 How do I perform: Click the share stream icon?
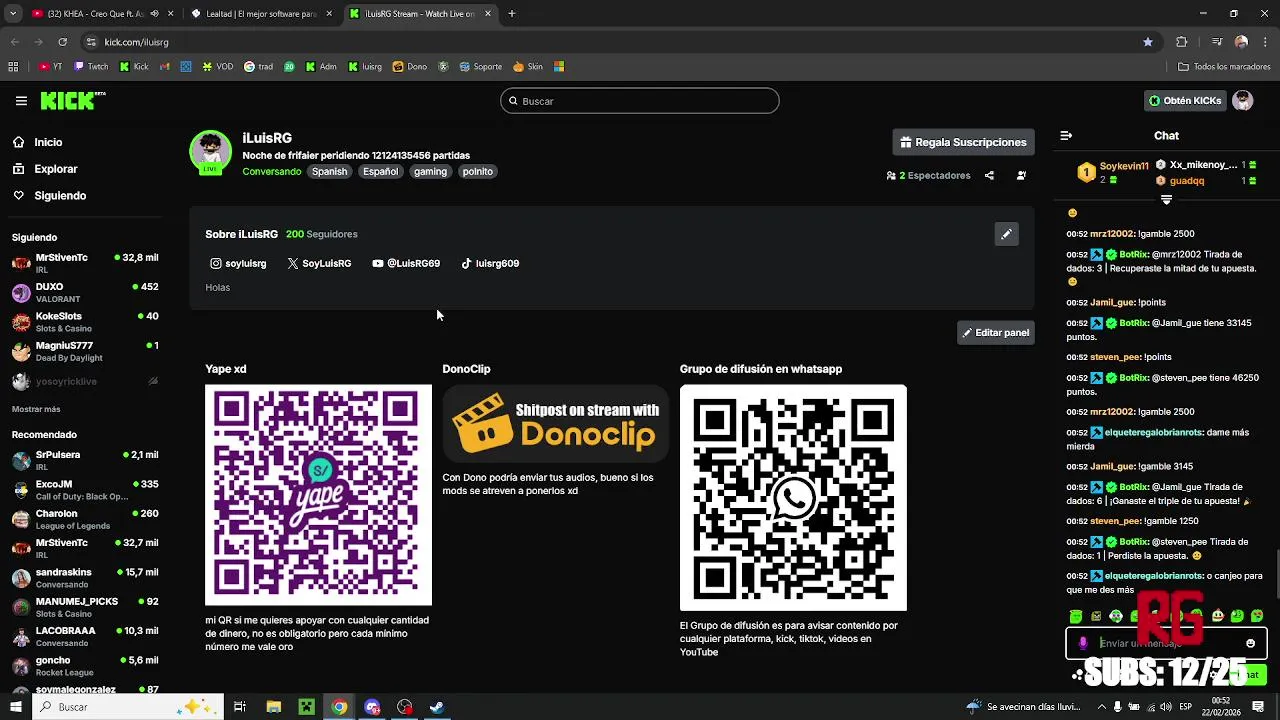989,176
